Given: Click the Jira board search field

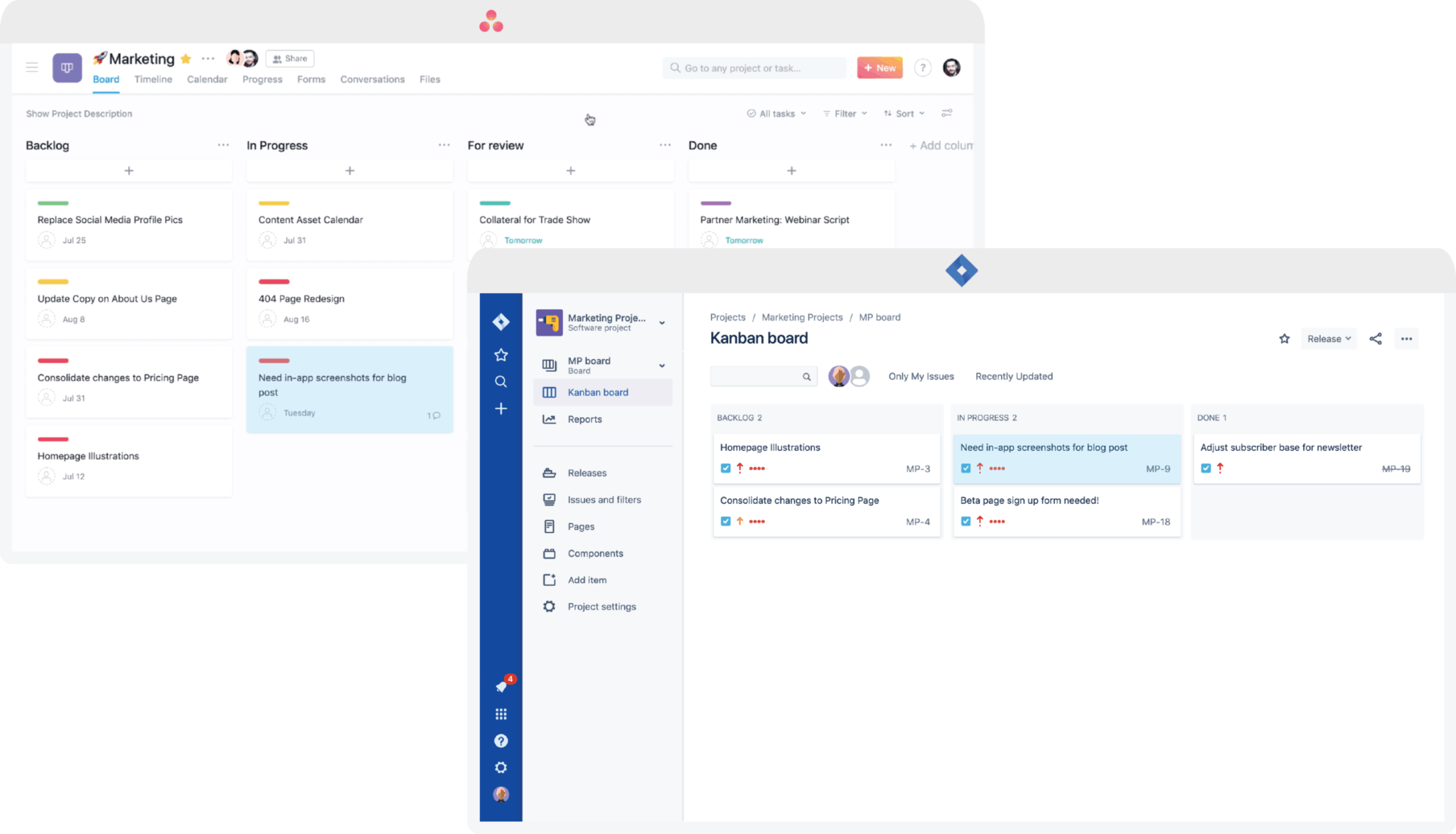Looking at the screenshot, I should click(x=761, y=376).
